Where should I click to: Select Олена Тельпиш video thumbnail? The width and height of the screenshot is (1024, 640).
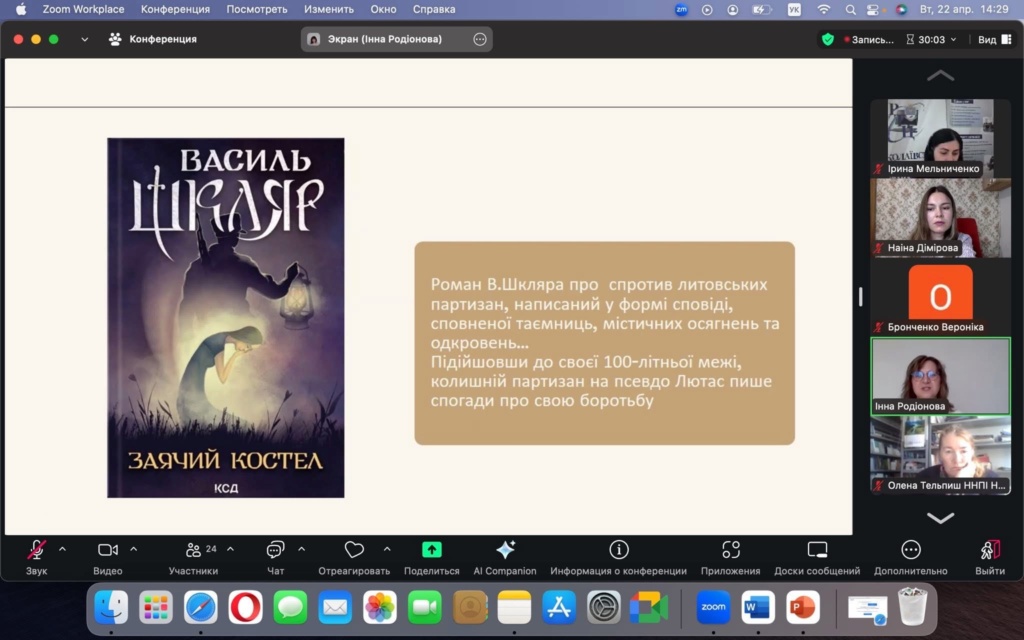pyautogui.click(x=940, y=455)
